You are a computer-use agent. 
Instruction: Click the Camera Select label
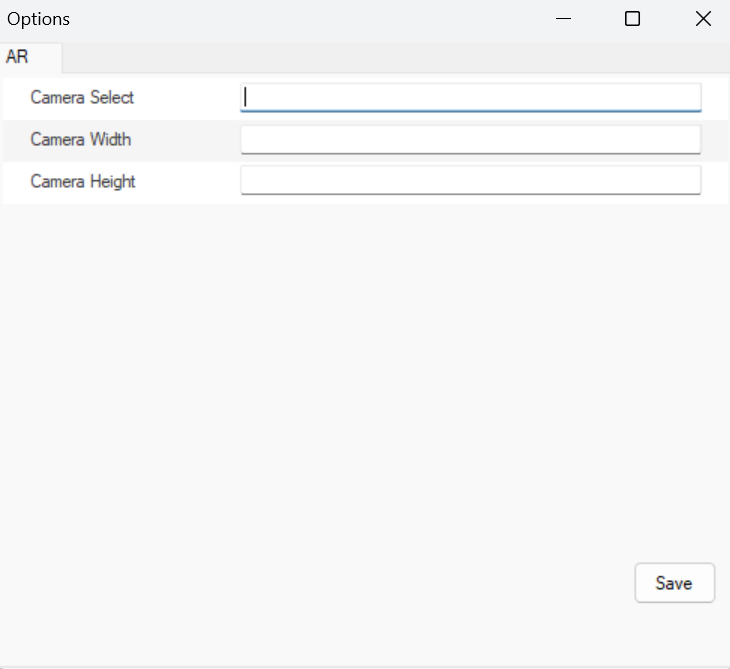(82, 97)
